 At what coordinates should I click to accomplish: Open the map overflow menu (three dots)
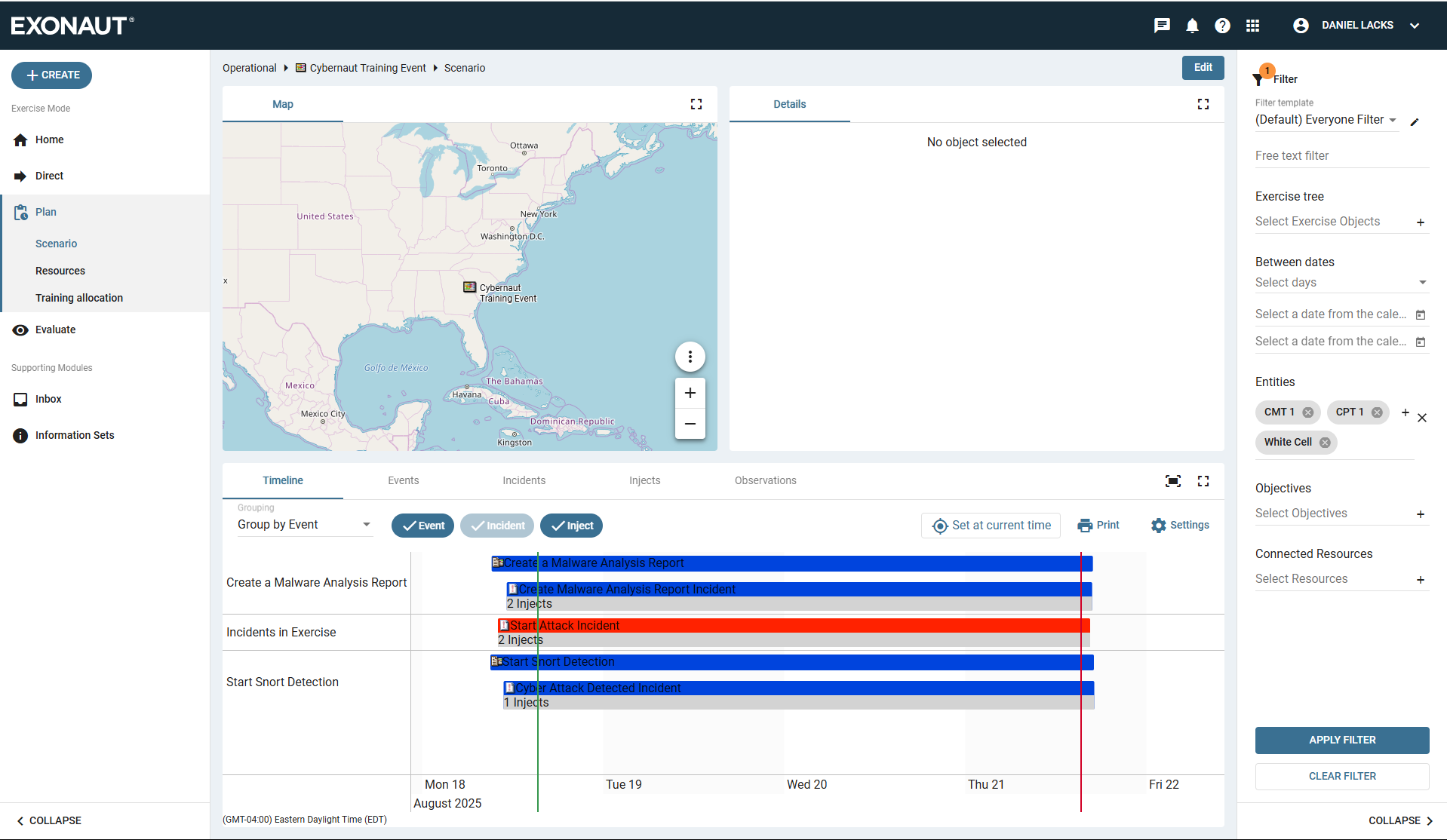(690, 356)
